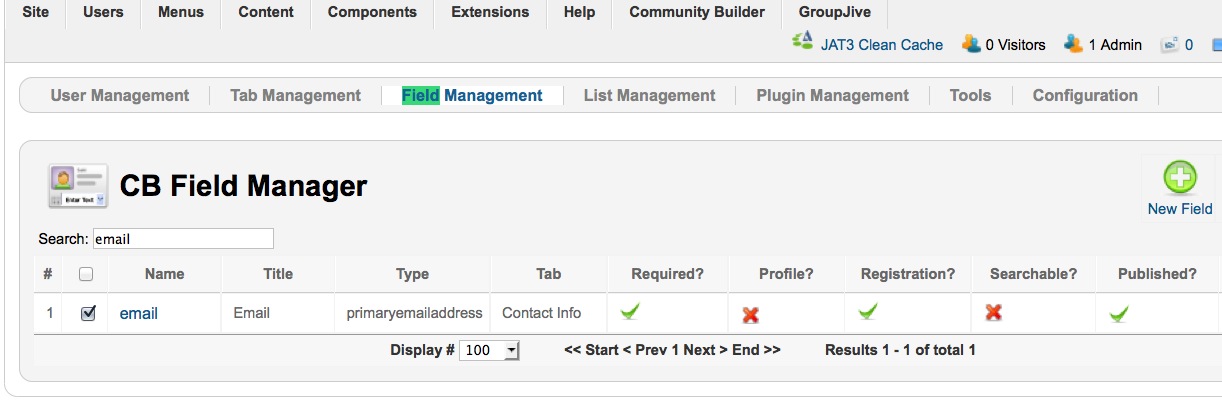Open the Components menu
Screen dimensions: 1222x402
[x=372, y=13]
